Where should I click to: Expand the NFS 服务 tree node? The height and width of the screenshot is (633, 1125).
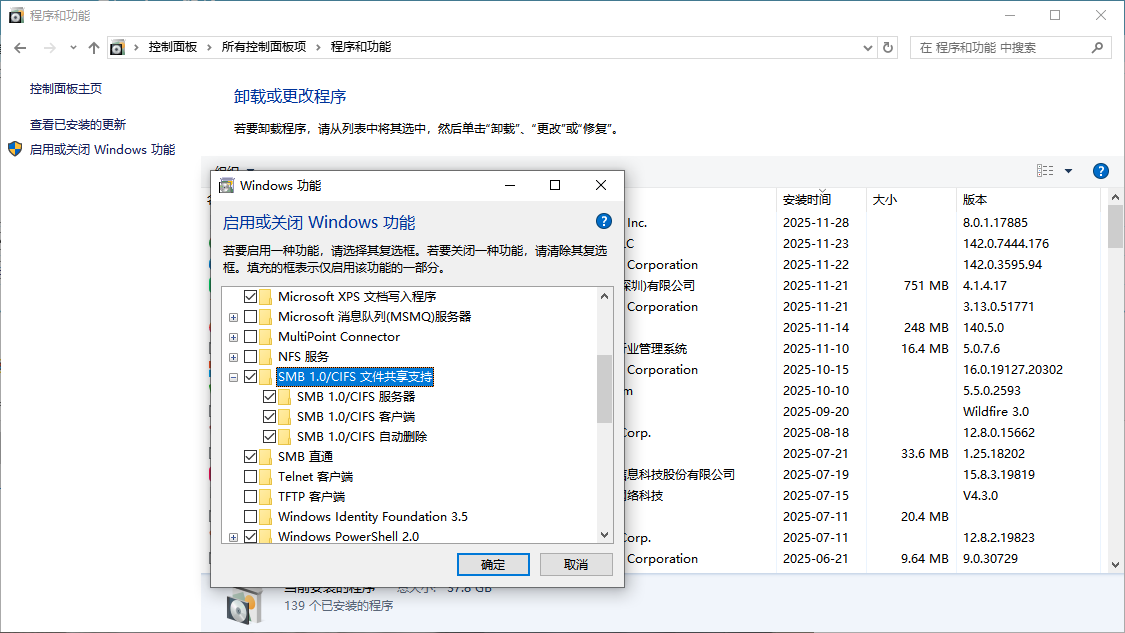233,357
